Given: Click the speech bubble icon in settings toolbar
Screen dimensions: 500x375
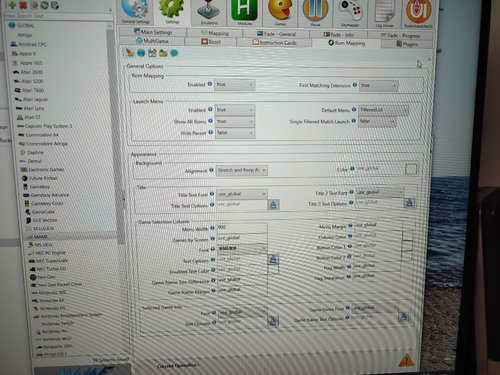Looking at the screenshot, I should point(174,53).
